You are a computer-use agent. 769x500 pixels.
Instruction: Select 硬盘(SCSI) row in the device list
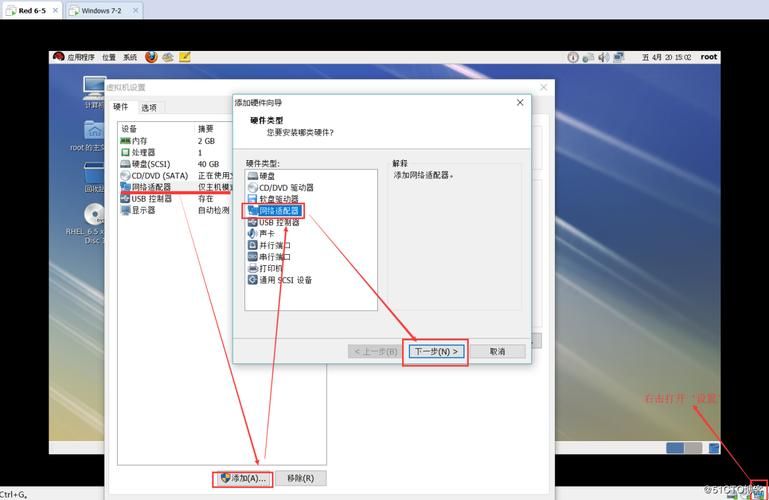click(176, 164)
